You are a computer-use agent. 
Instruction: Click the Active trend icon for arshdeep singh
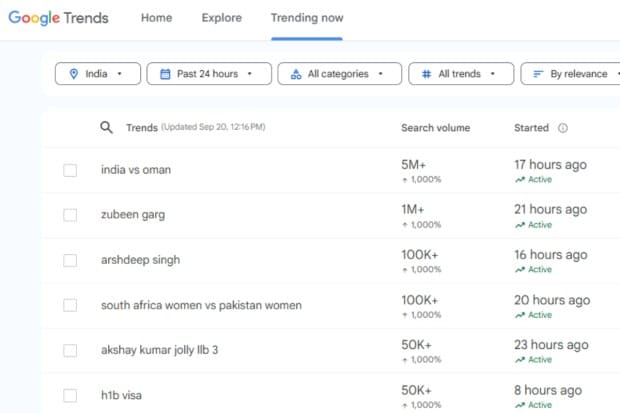(520, 269)
